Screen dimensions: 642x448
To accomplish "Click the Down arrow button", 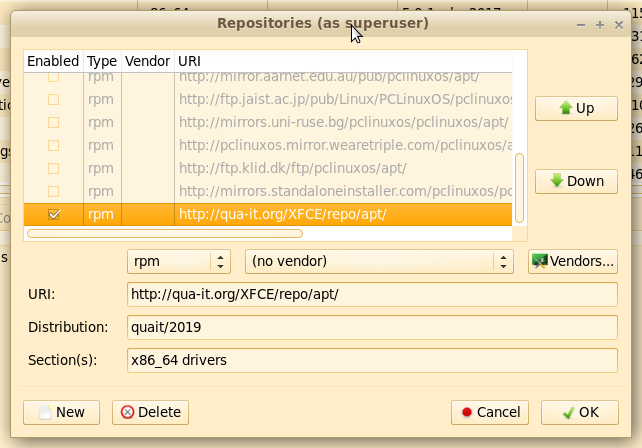I will click(x=577, y=181).
